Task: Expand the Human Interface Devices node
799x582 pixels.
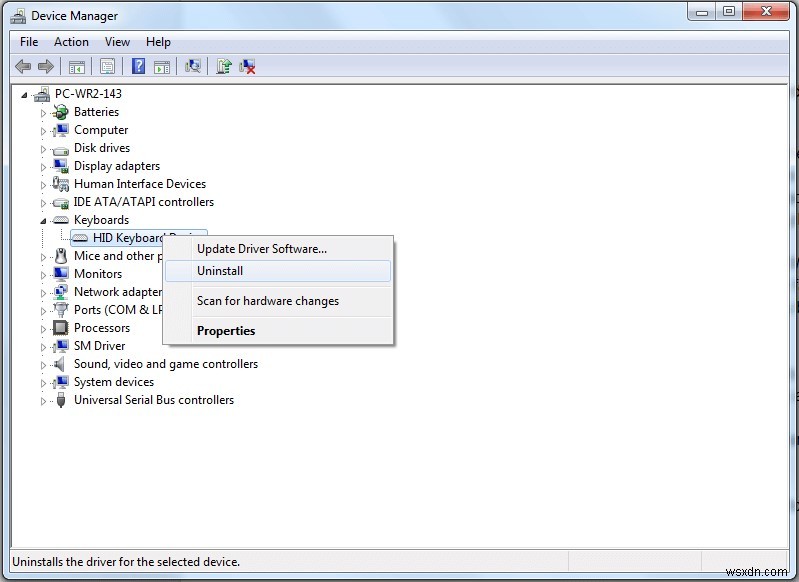Action: click(x=43, y=186)
